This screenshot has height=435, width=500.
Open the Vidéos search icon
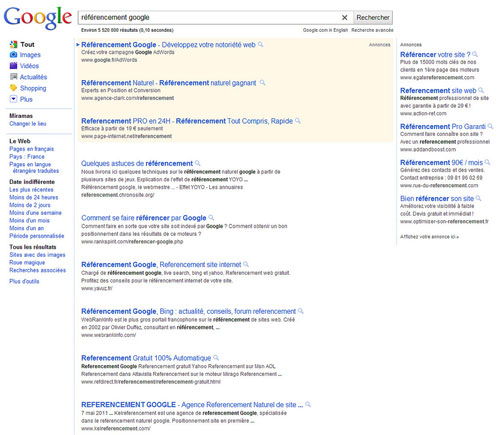click(13, 66)
